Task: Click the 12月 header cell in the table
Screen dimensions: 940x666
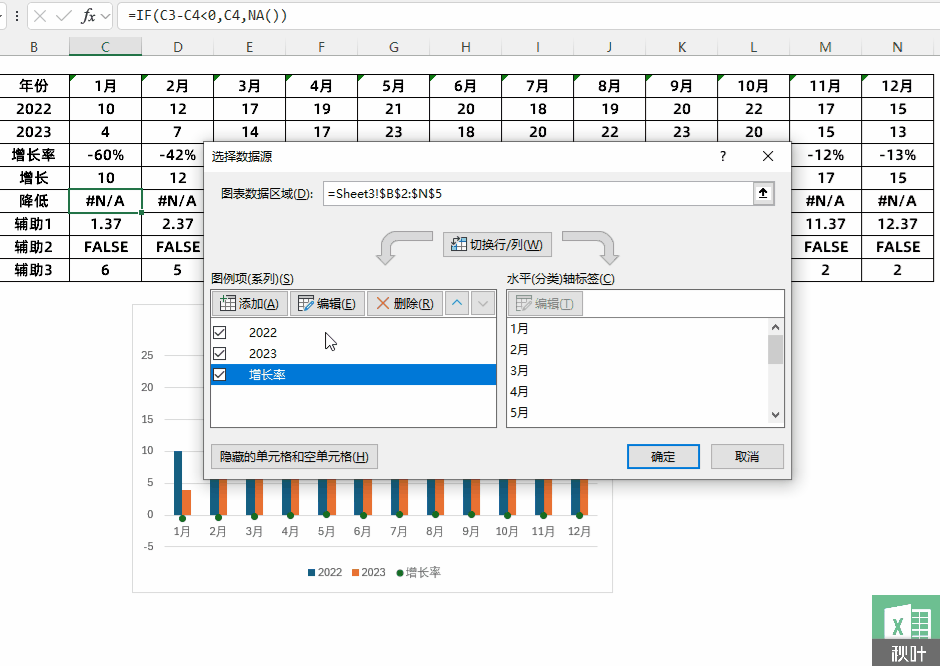Action: [x=897, y=86]
